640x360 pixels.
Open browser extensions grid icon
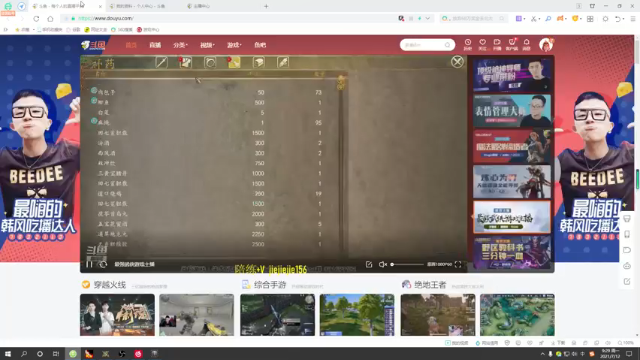[590, 18]
